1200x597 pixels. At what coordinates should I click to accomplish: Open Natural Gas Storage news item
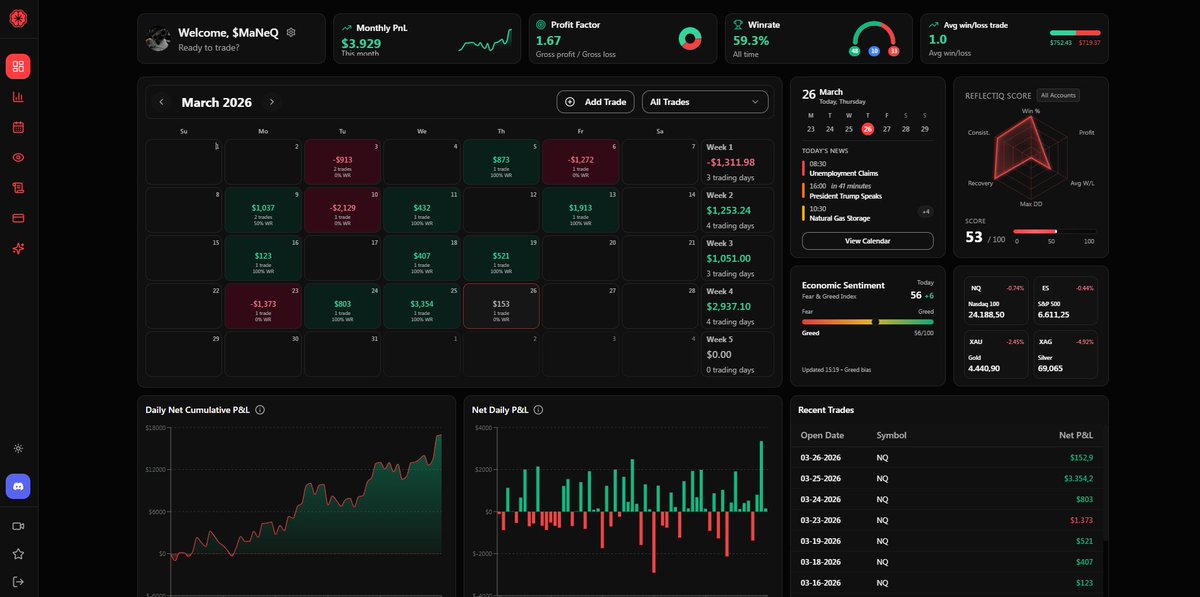pos(856,213)
